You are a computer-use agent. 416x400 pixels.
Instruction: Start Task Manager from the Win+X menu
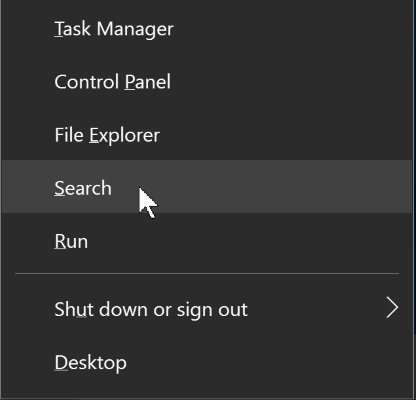click(207, 29)
